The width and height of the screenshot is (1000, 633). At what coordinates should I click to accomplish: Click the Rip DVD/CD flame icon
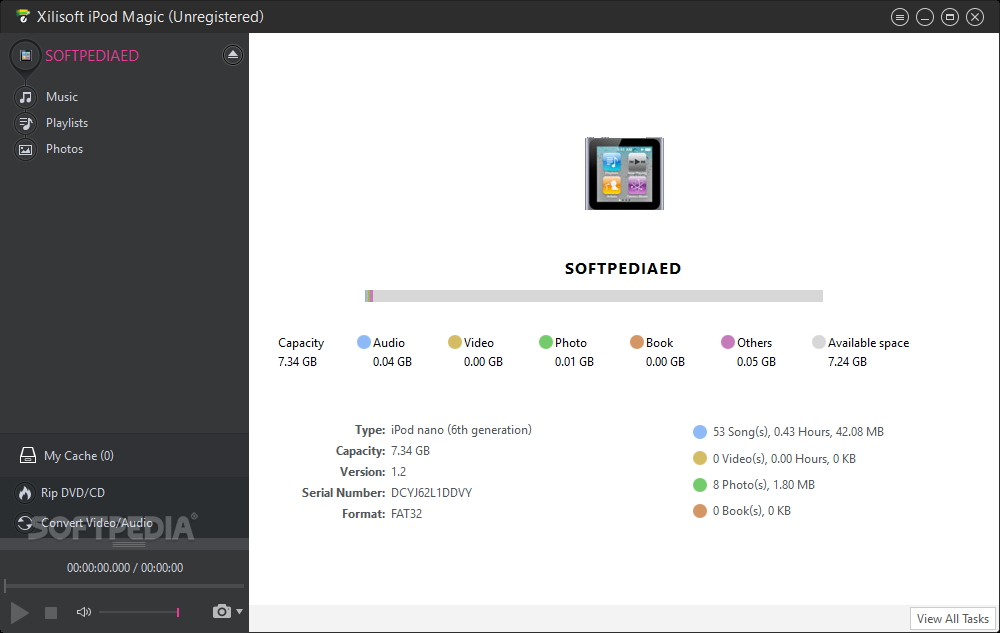[25, 493]
